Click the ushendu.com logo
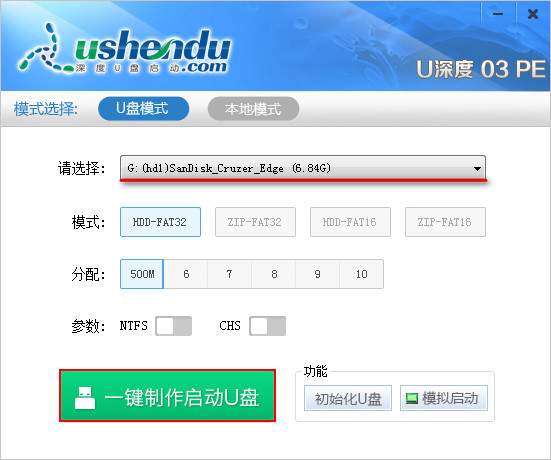The image size is (551, 460). (x=125, y=49)
